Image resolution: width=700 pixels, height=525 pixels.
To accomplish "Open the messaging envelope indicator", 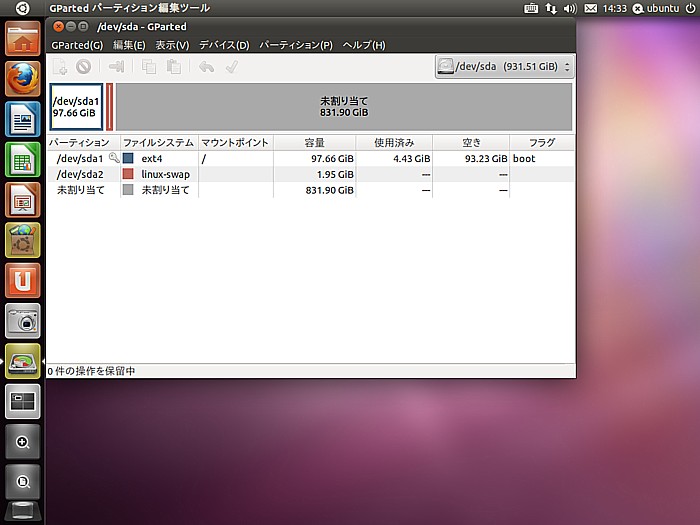I will pos(591,8).
